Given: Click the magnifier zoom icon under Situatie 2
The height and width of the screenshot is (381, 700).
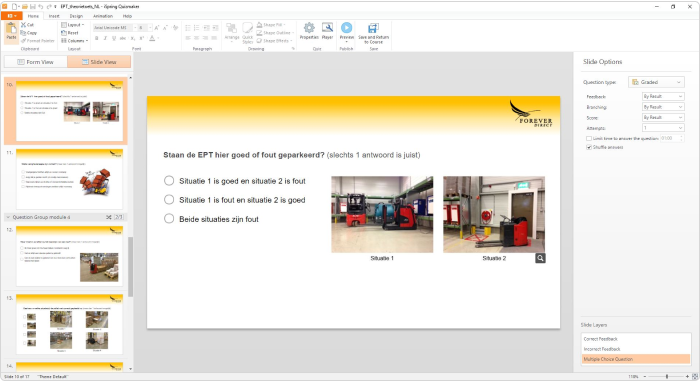Looking at the screenshot, I should click(x=540, y=258).
